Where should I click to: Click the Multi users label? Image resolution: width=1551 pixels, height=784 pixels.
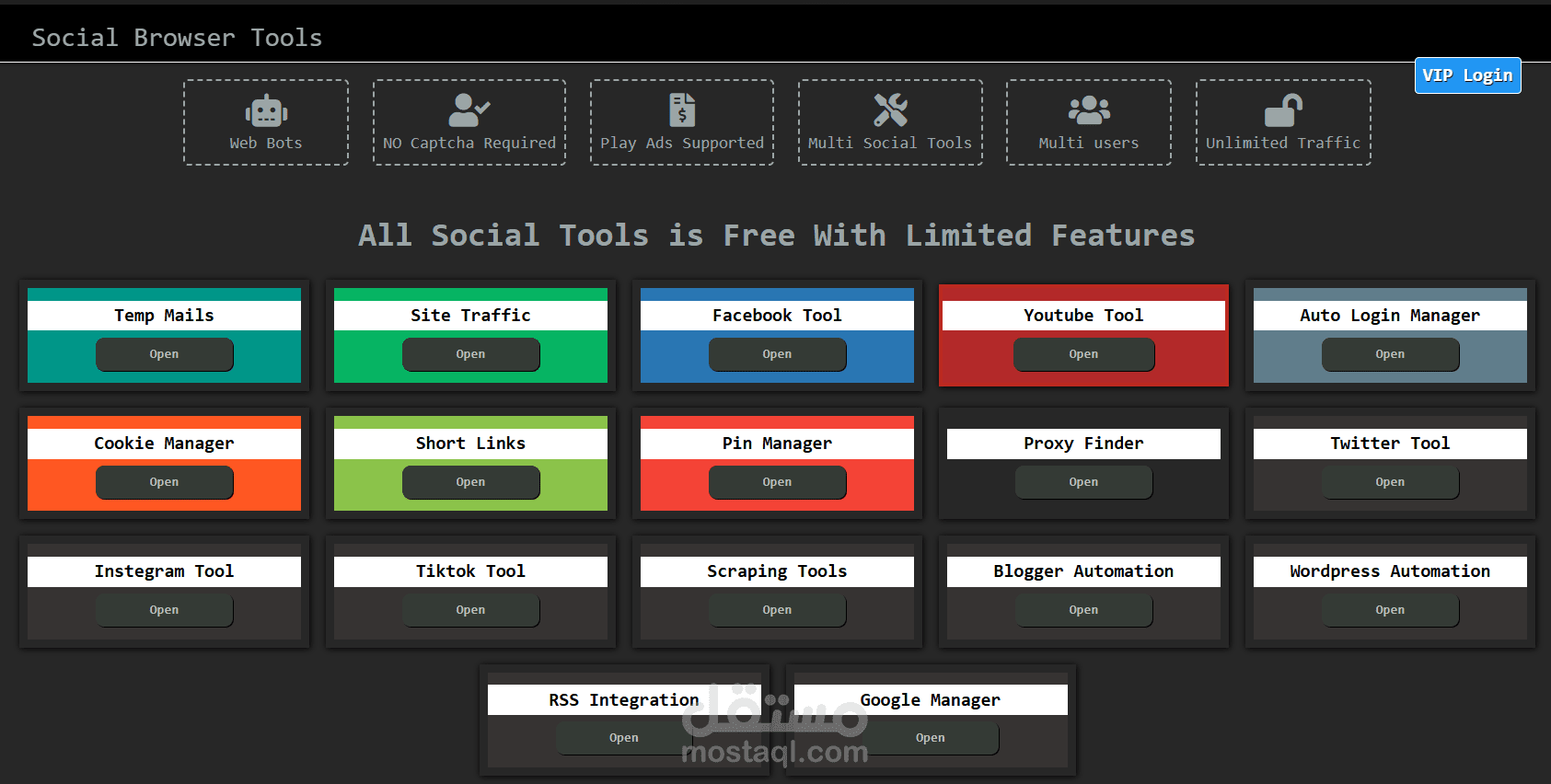(x=1089, y=143)
